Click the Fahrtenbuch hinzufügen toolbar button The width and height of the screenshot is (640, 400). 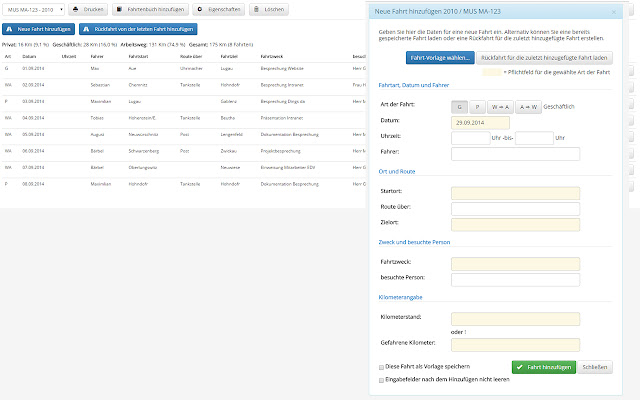150,9
